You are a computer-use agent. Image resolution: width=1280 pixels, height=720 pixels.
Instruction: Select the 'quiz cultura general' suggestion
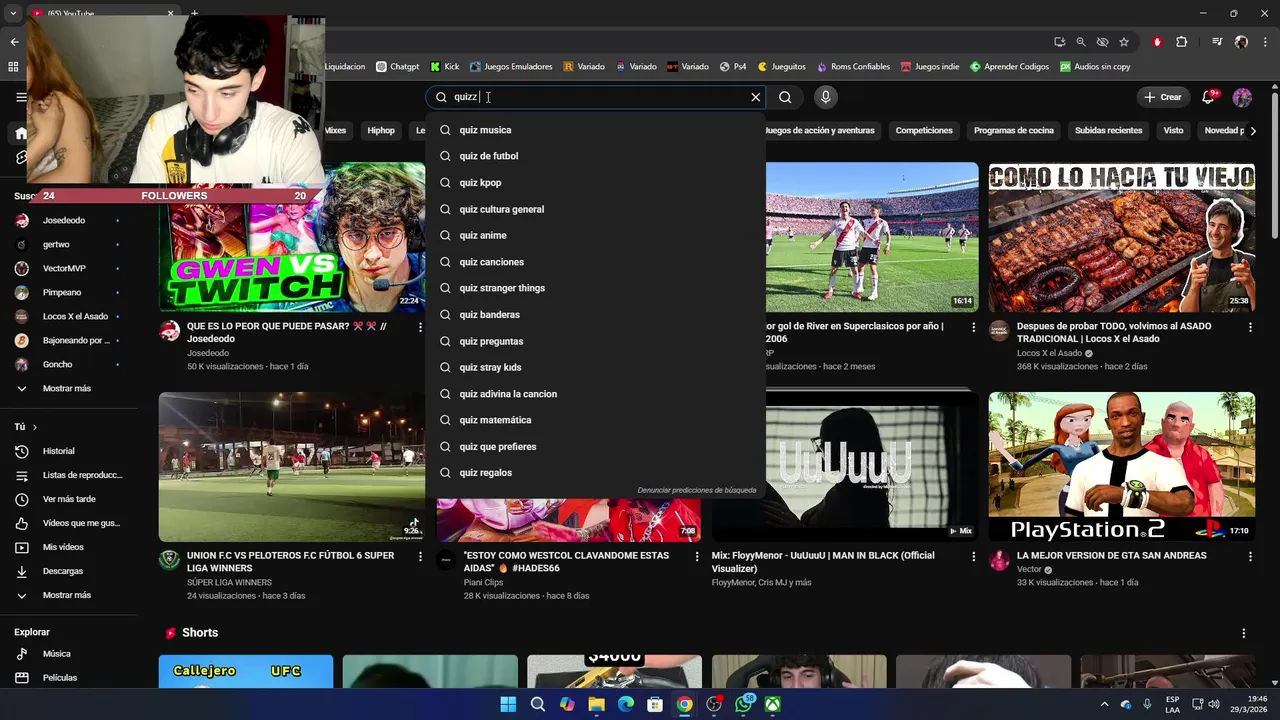(x=595, y=209)
